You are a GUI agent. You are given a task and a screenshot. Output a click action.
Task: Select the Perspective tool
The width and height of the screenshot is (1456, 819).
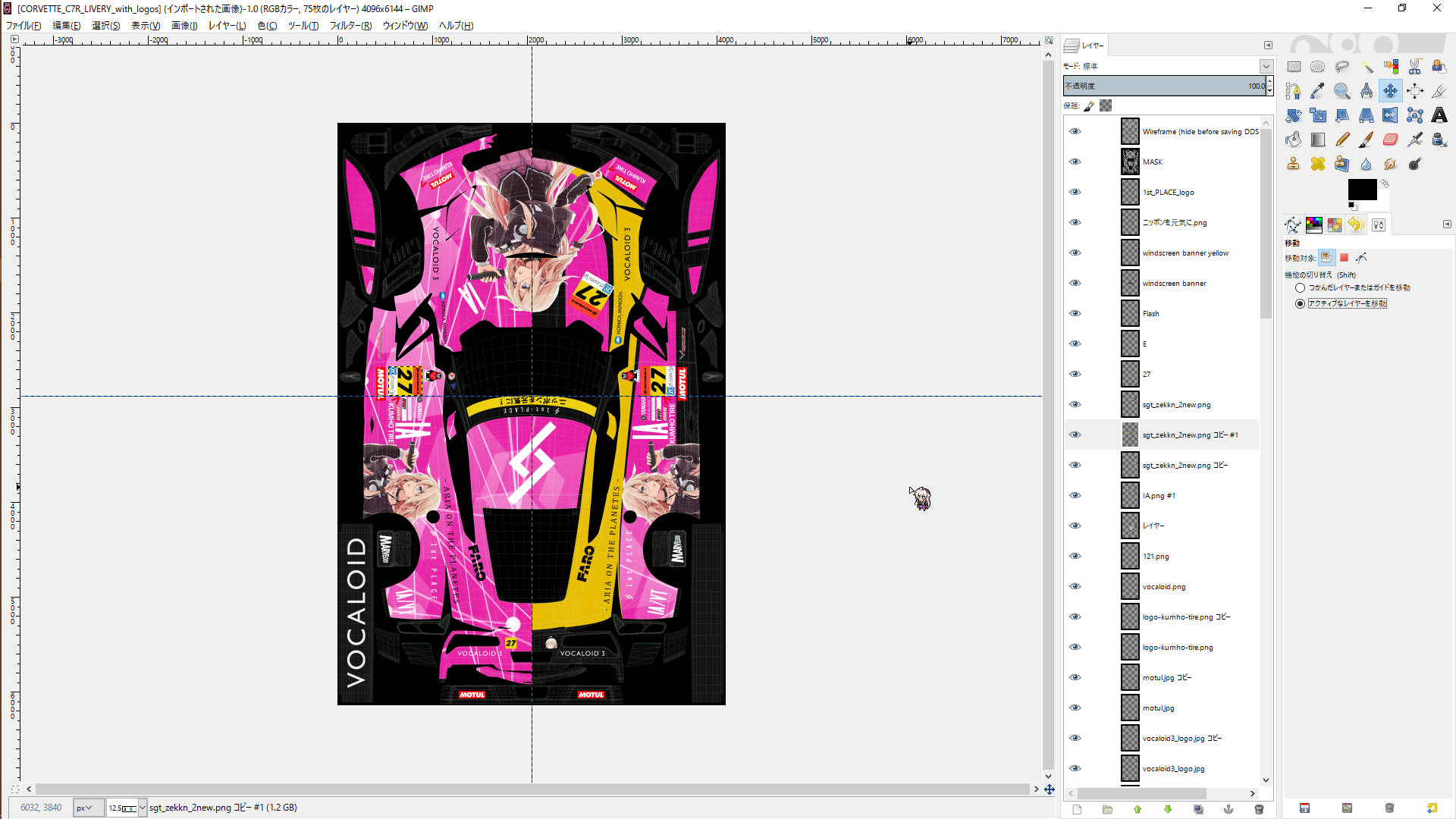[x=1367, y=115]
